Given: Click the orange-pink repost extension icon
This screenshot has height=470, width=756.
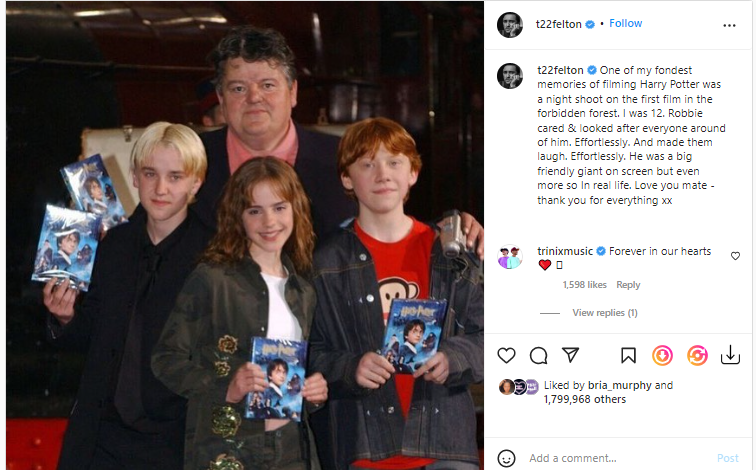Looking at the screenshot, I should coord(697,356).
